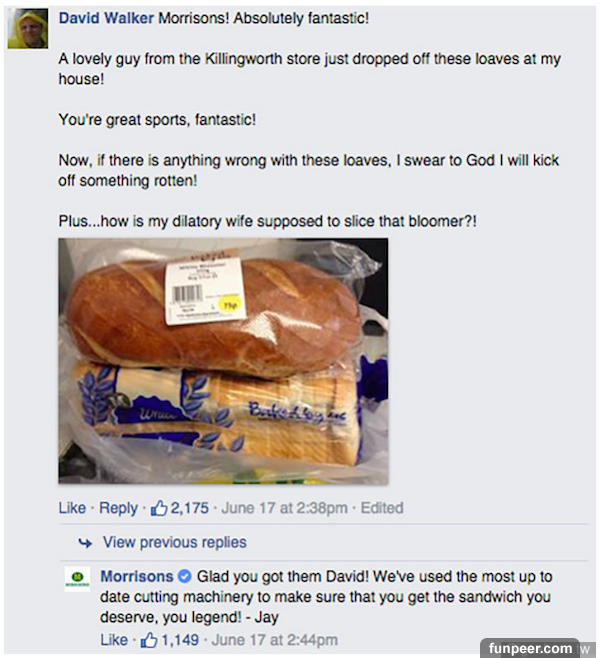The height and width of the screenshot is (658, 600).
Task: Click the funpeer.com watermark
Action: 529,648
